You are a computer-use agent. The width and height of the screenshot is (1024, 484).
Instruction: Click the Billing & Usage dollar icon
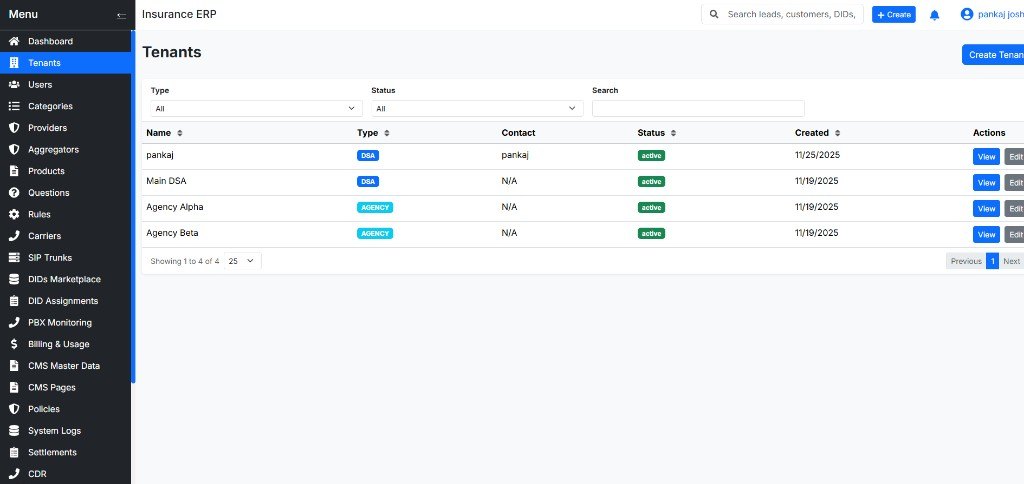(14, 344)
